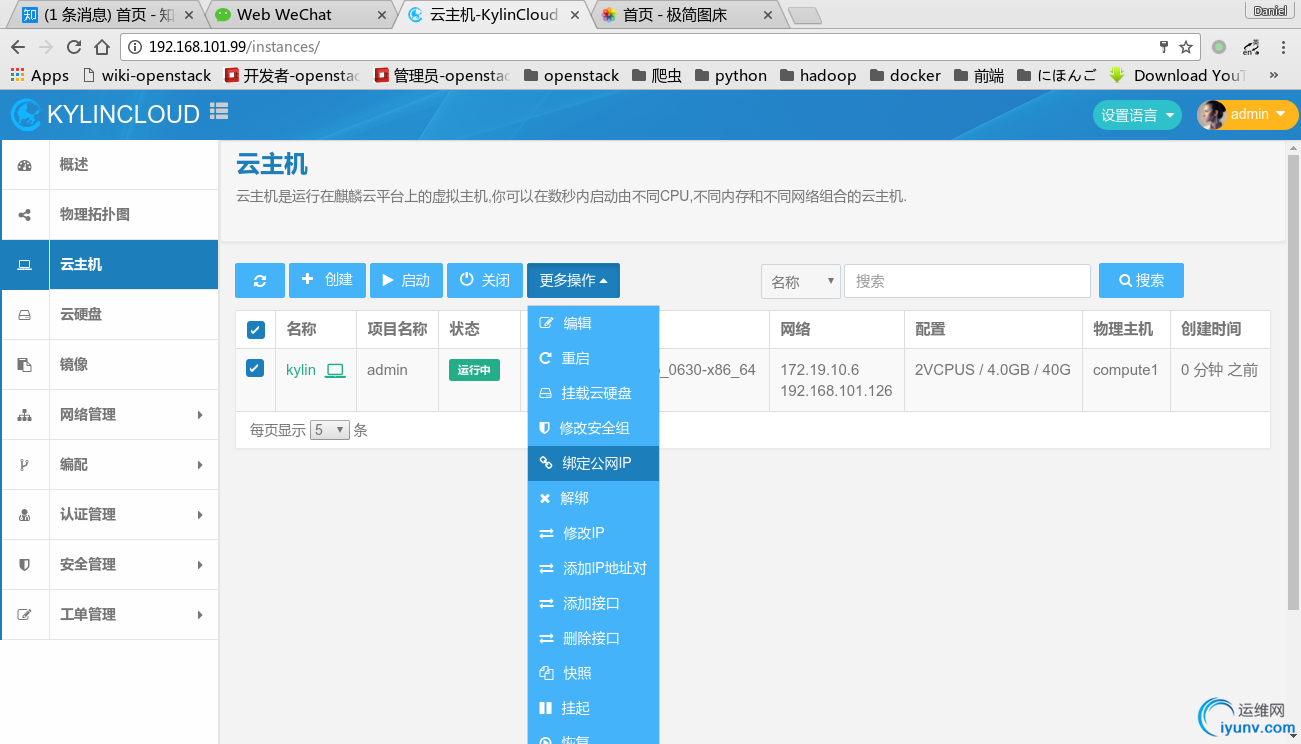Click the browser home icon
1301x744 pixels.
(102, 47)
